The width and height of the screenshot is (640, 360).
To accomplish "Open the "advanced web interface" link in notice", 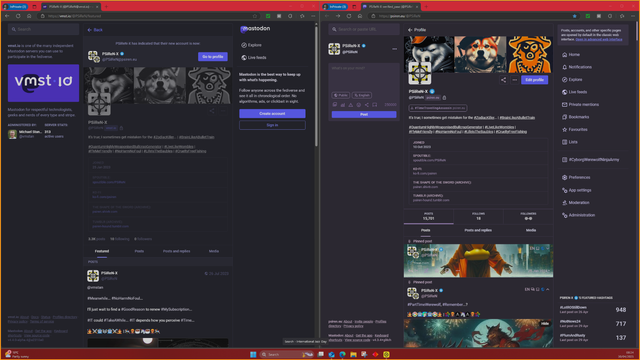I will click(x=599, y=40).
